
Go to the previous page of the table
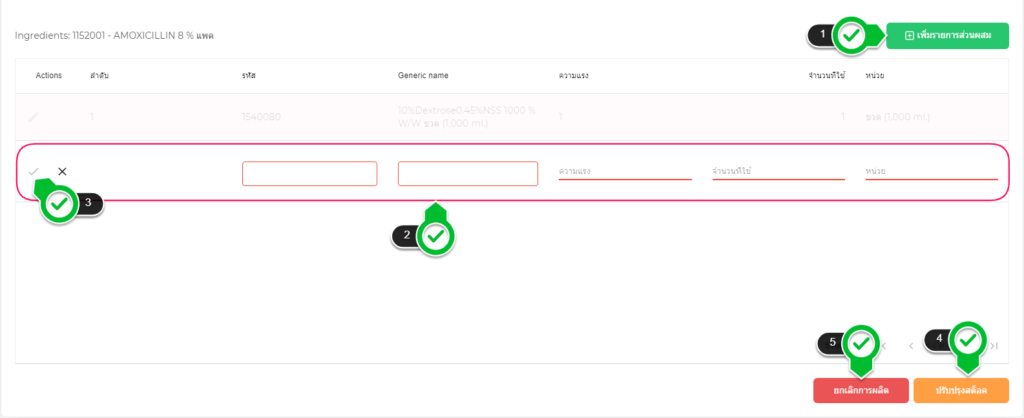[x=911, y=346]
